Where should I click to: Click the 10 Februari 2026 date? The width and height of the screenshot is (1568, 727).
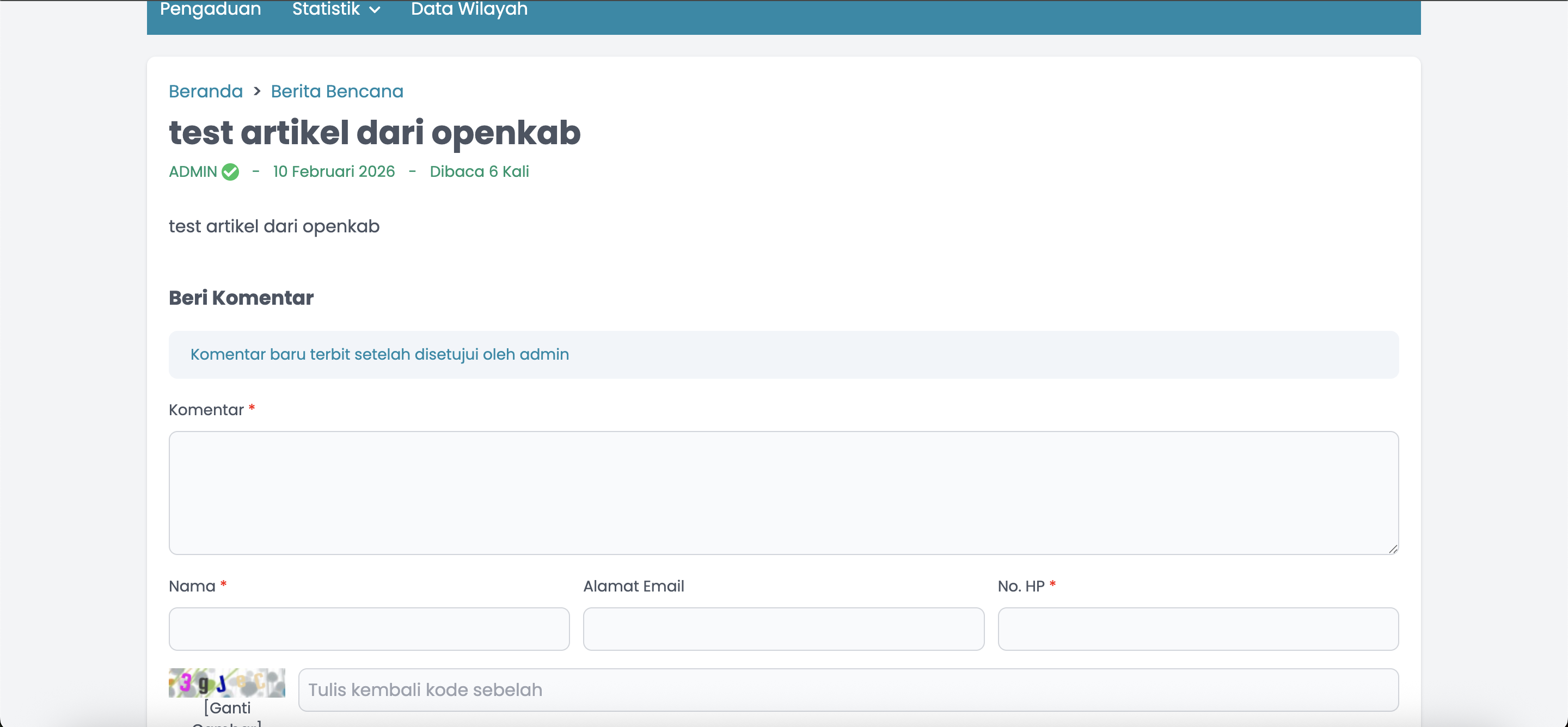[334, 171]
